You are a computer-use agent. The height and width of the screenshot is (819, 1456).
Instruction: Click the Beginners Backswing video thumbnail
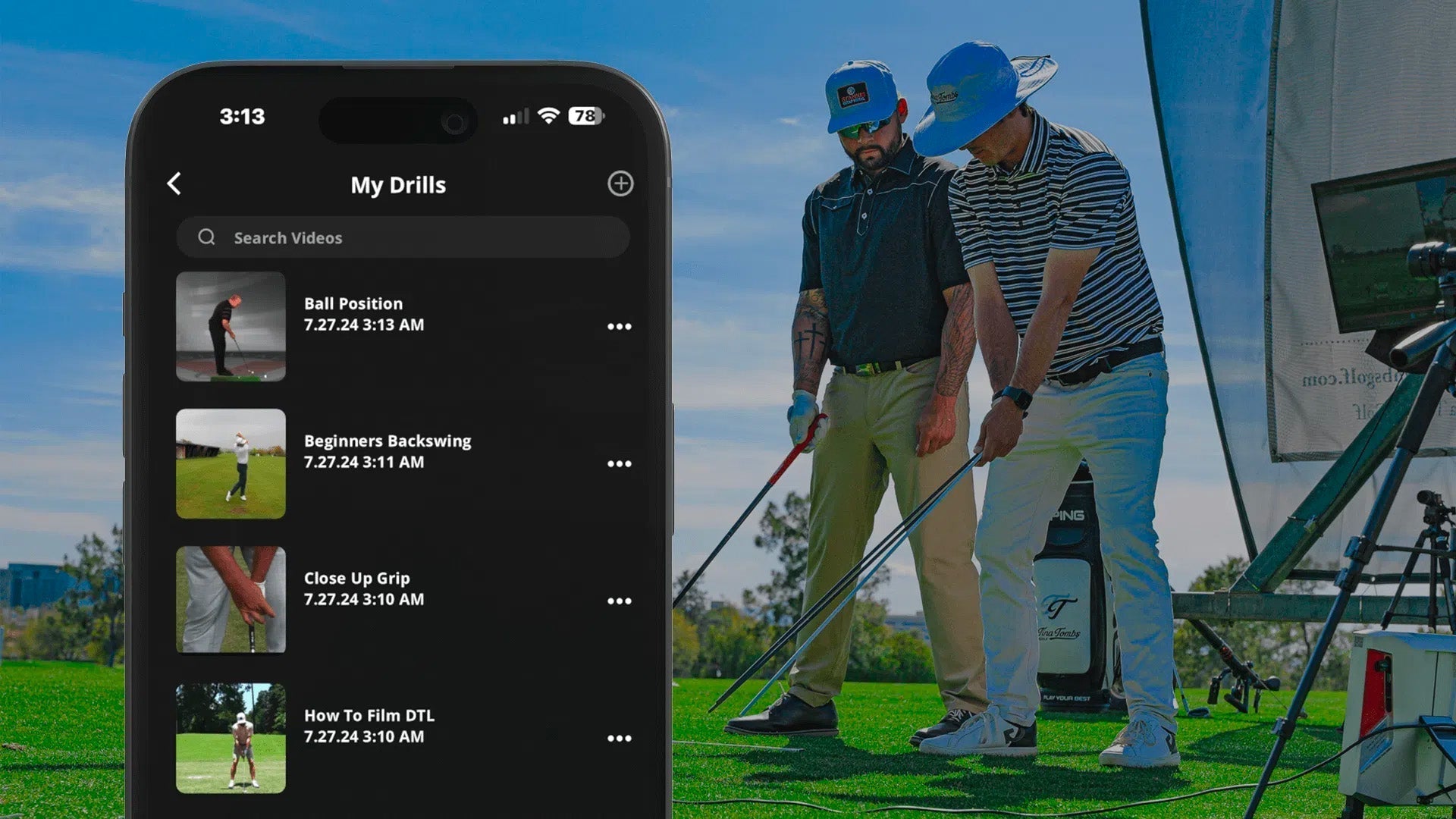pyautogui.click(x=230, y=463)
